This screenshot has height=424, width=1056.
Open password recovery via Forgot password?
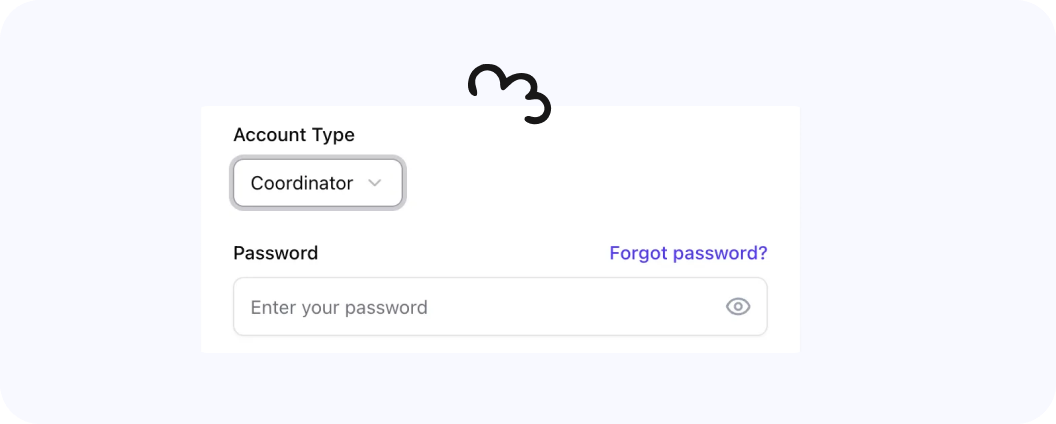(x=688, y=253)
